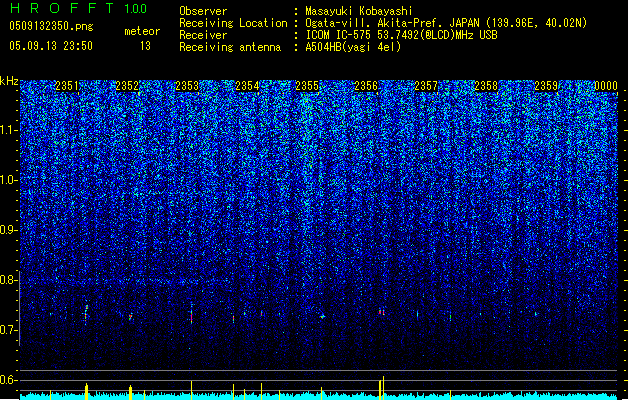
Task: Click the Receiver label
Action: pyautogui.click(x=203, y=35)
